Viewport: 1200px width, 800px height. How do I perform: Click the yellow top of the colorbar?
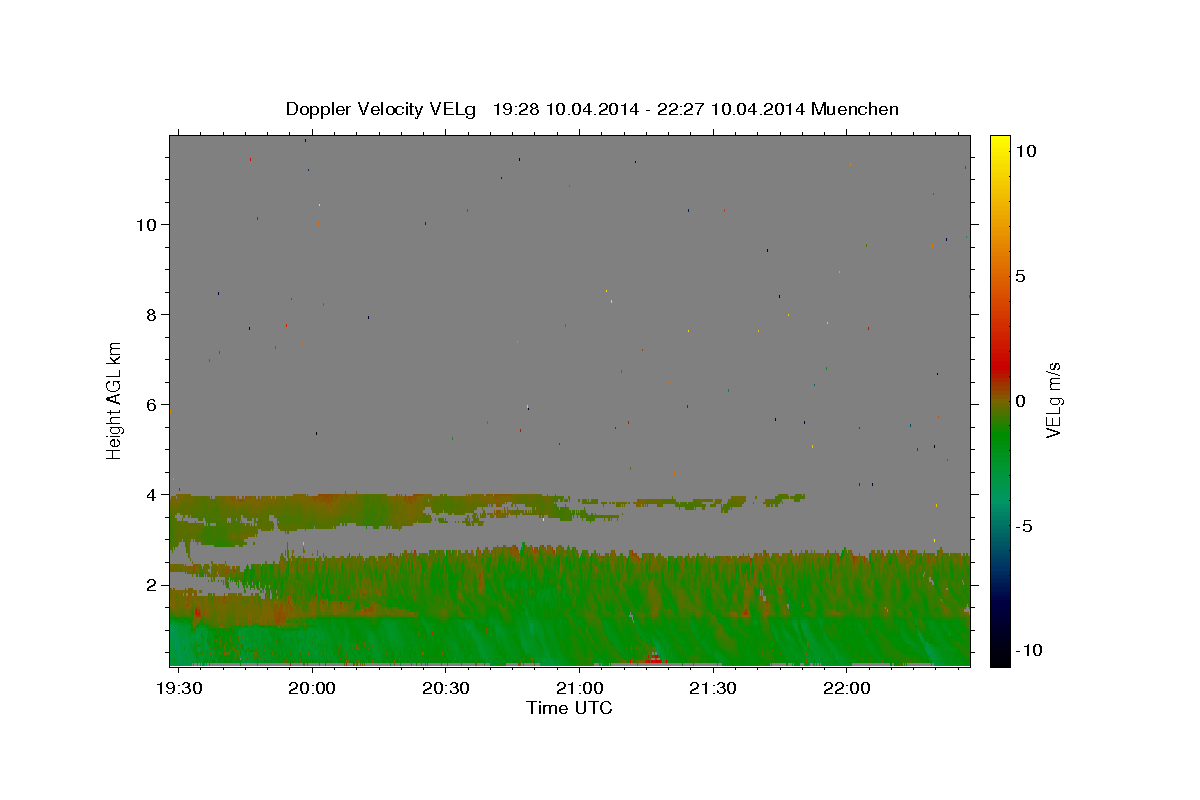pos(999,141)
